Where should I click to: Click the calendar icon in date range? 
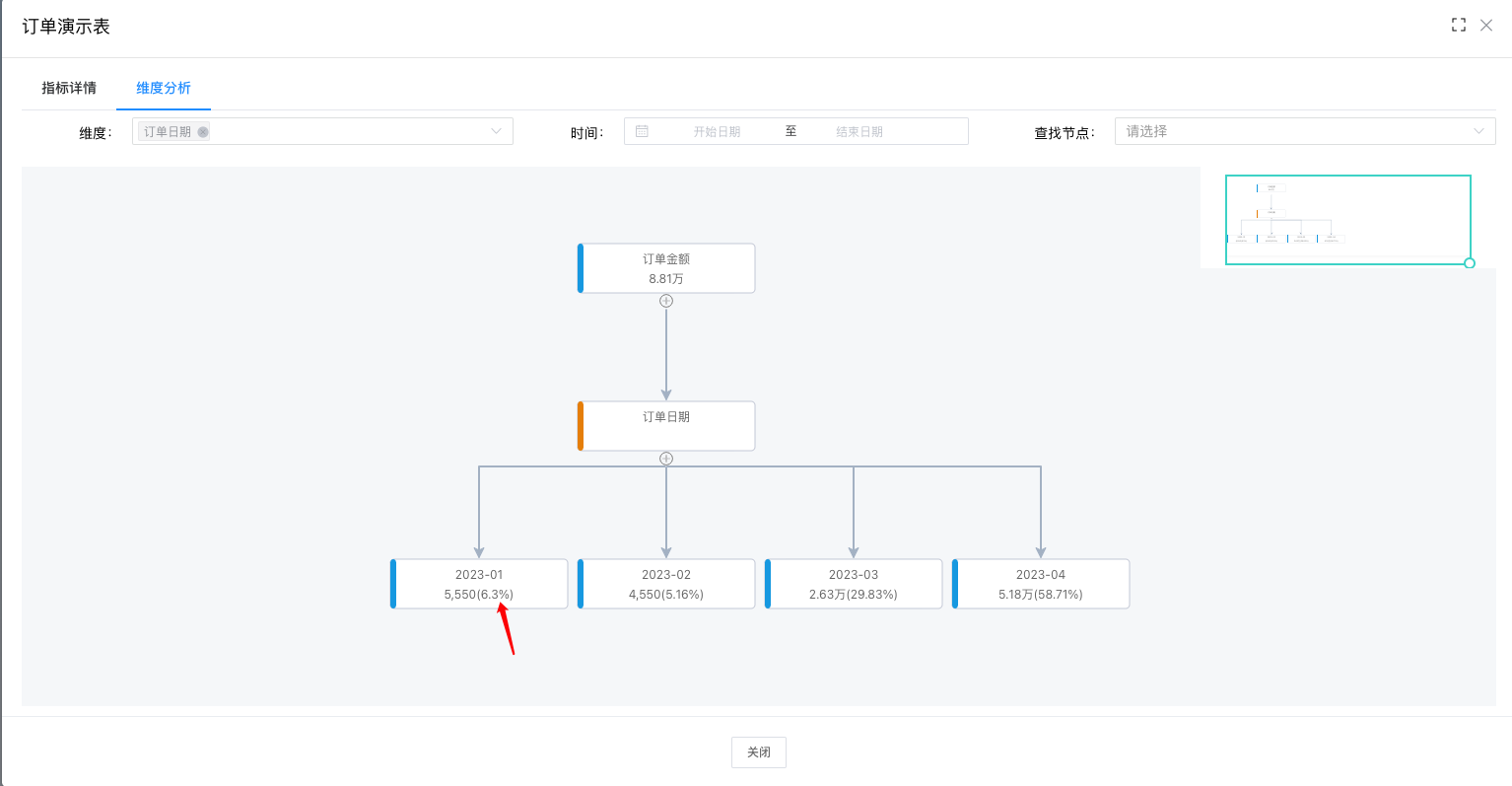pyautogui.click(x=642, y=131)
